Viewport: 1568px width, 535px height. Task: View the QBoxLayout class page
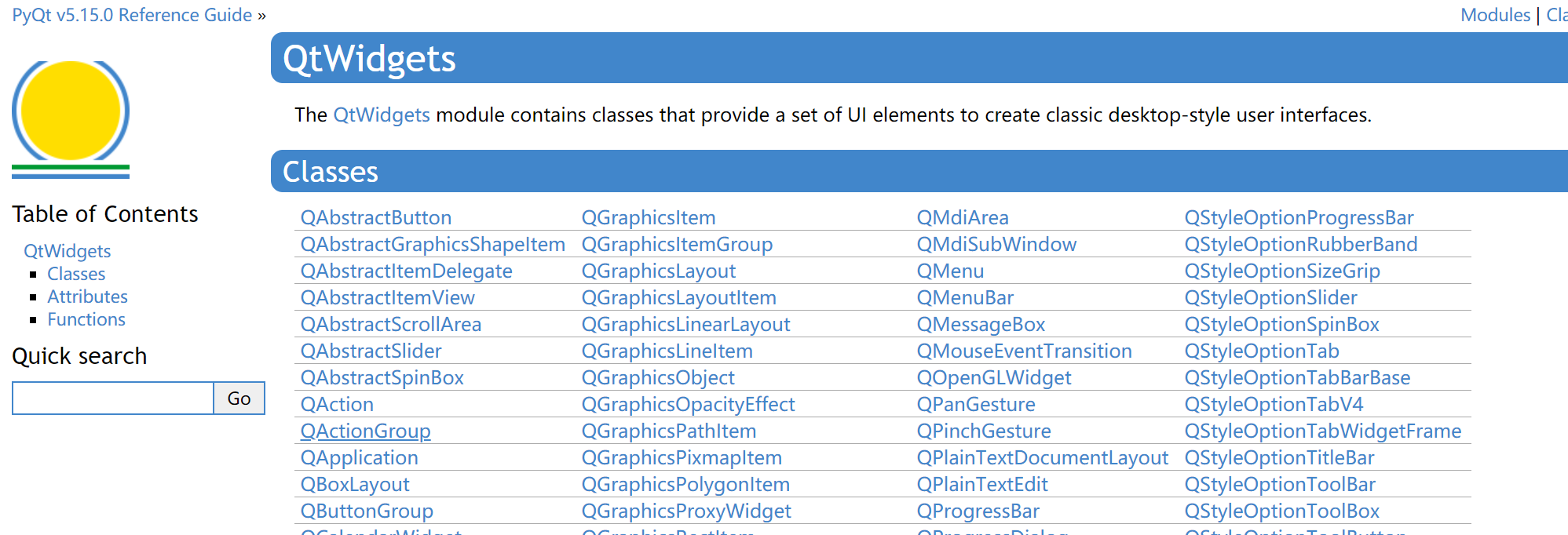pyautogui.click(x=355, y=484)
